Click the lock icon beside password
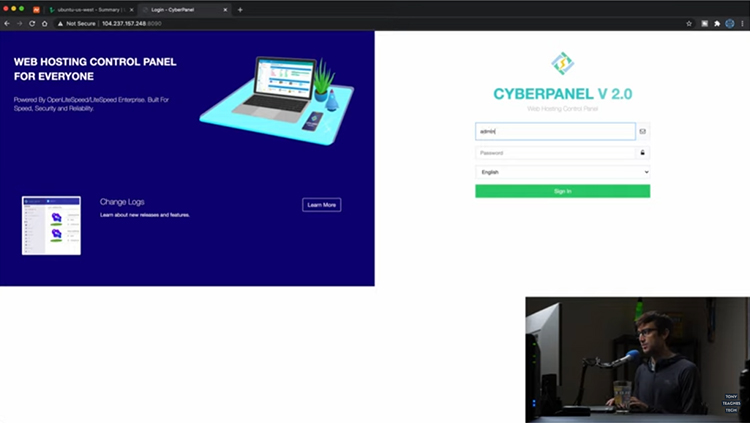 click(642, 153)
